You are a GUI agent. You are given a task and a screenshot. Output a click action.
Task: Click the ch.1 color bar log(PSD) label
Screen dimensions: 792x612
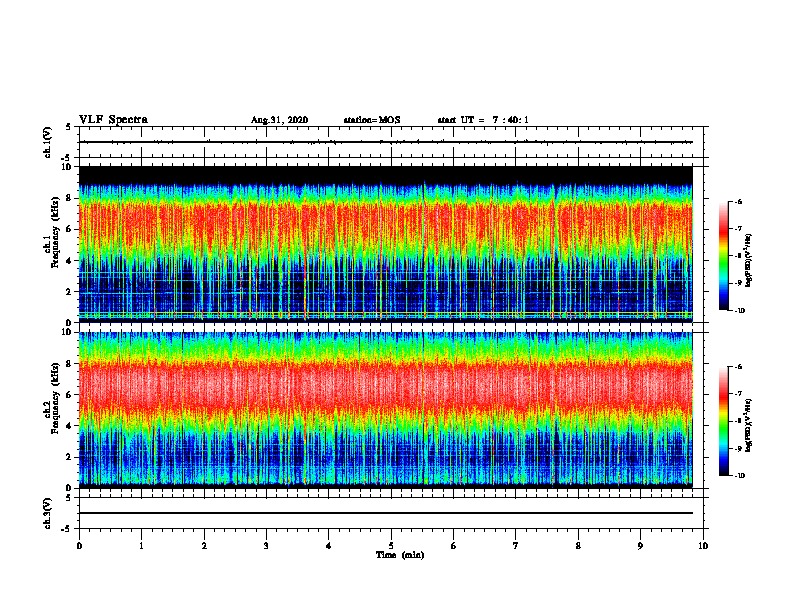tap(749, 261)
